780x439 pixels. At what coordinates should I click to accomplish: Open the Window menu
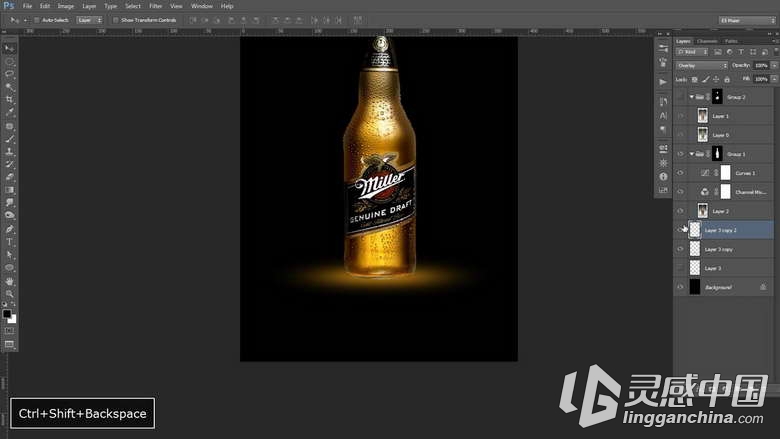pyautogui.click(x=201, y=6)
